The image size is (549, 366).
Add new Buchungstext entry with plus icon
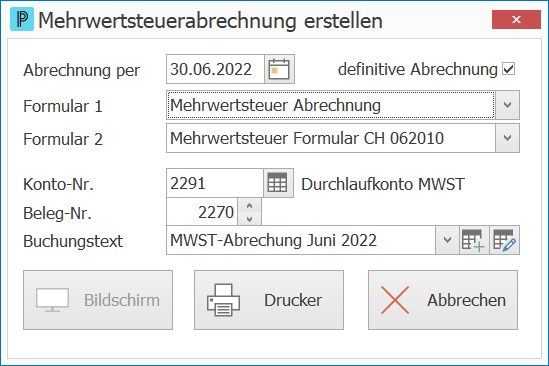[x=474, y=240]
